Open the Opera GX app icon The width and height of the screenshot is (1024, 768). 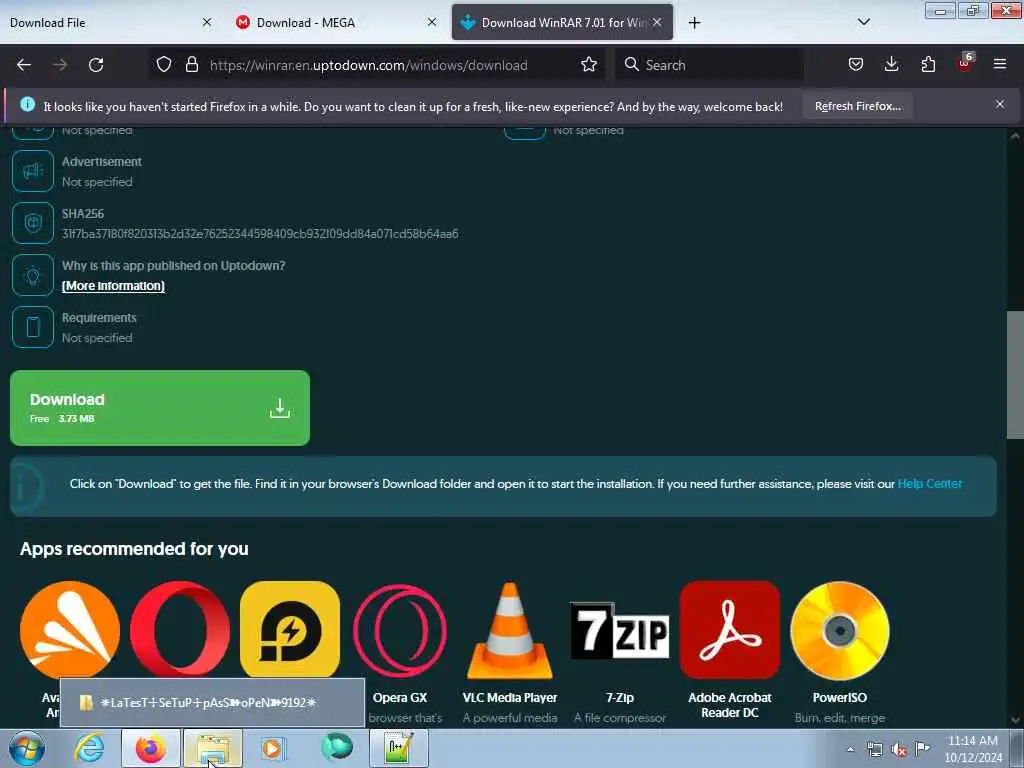400,630
